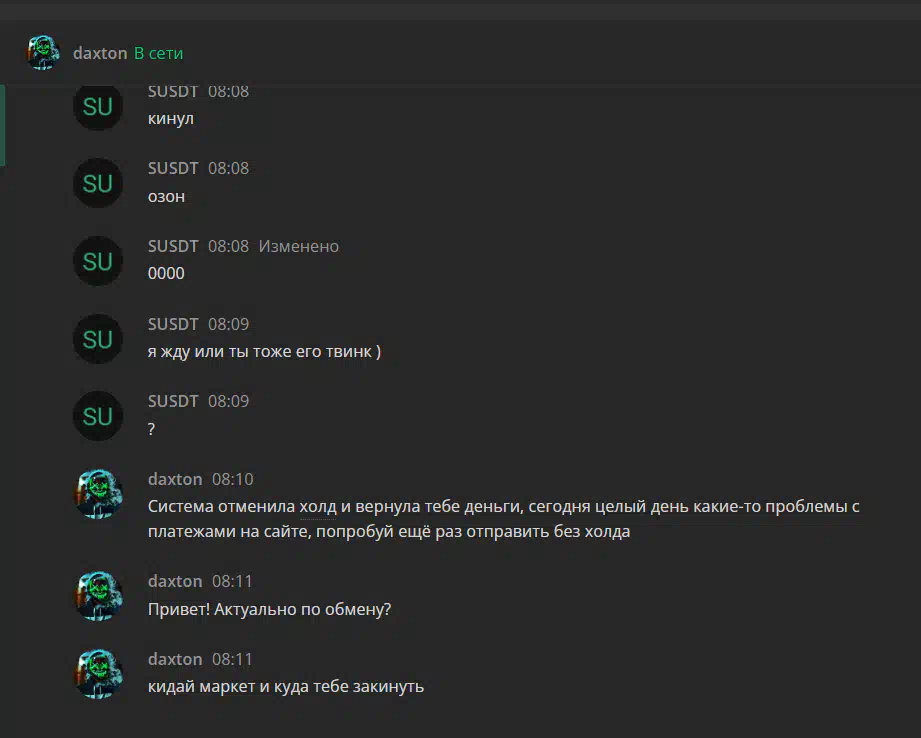Click the SU avatar next to the '?' message
921x738 pixels.
(x=98, y=416)
